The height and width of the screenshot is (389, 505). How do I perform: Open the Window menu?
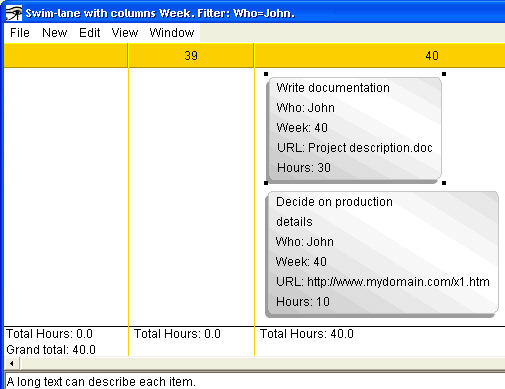point(172,33)
